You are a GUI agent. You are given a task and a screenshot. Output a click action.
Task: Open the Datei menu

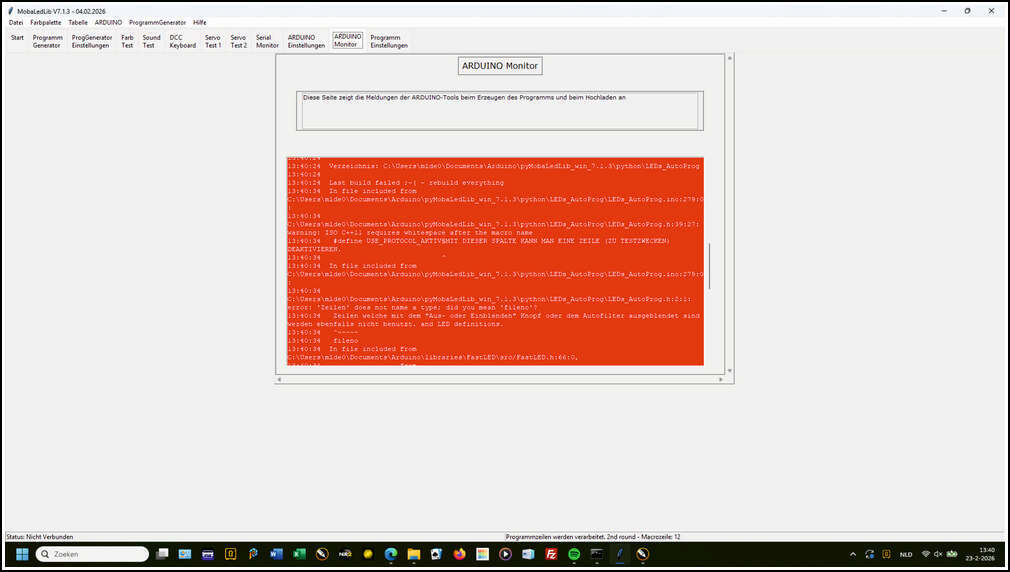coord(16,22)
